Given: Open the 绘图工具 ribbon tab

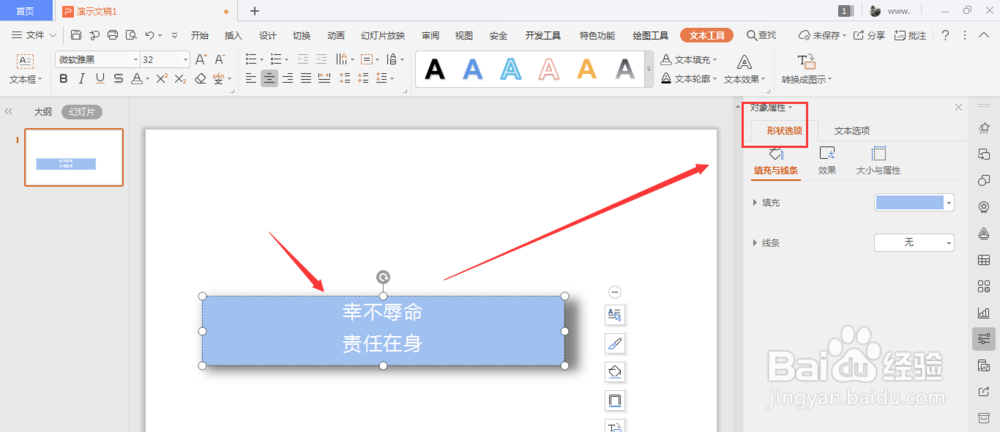Looking at the screenshot, I should [651, 35].
